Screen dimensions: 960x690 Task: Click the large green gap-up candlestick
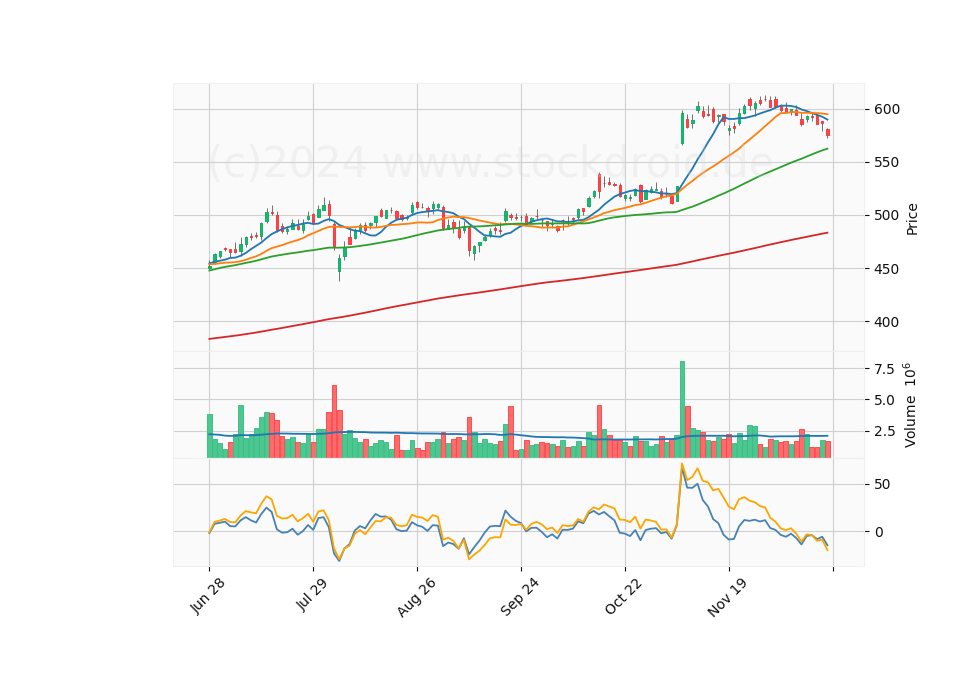683,128
